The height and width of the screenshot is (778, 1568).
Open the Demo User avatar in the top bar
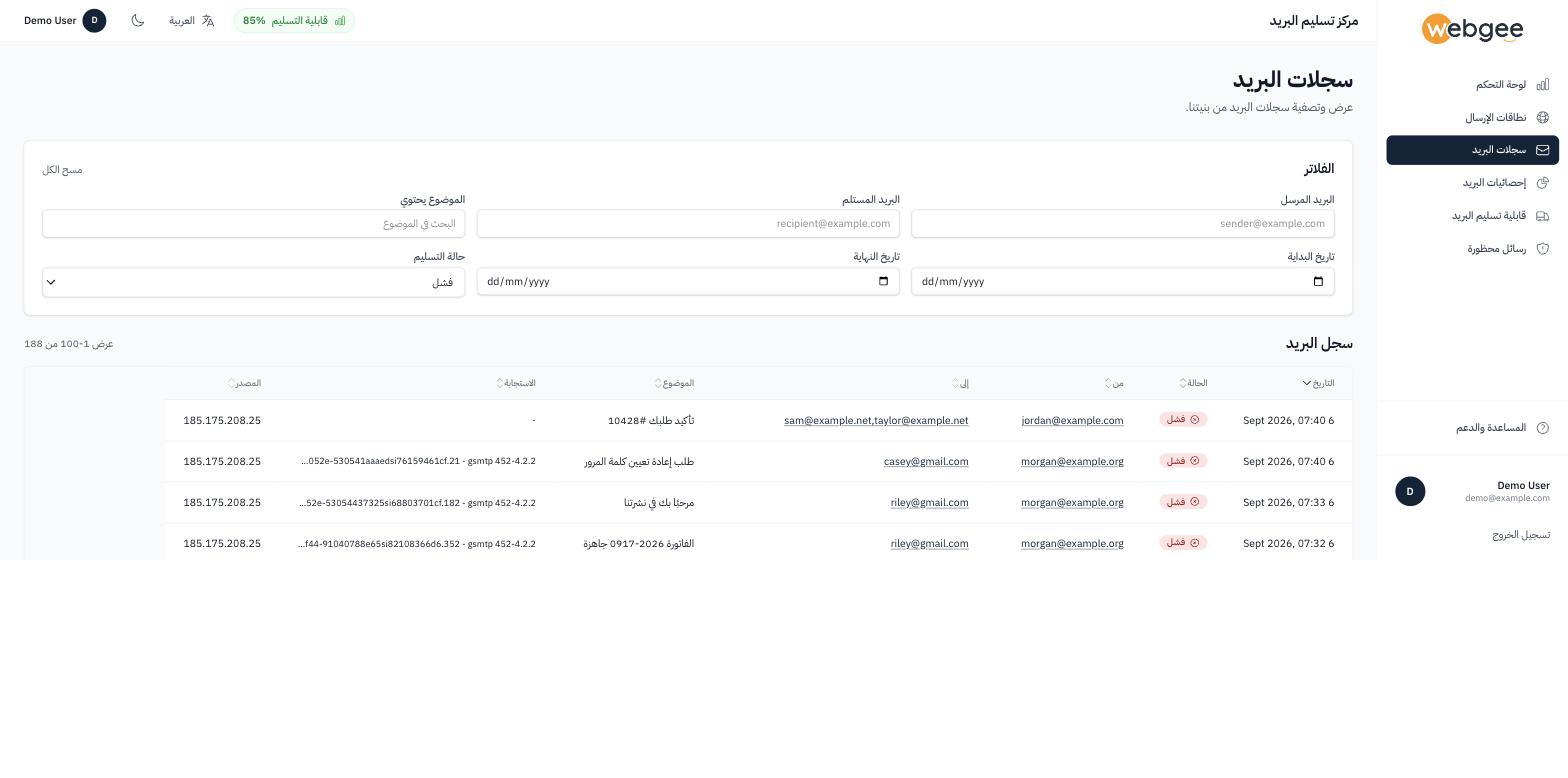pyautogui.click(x=94, y=21)
